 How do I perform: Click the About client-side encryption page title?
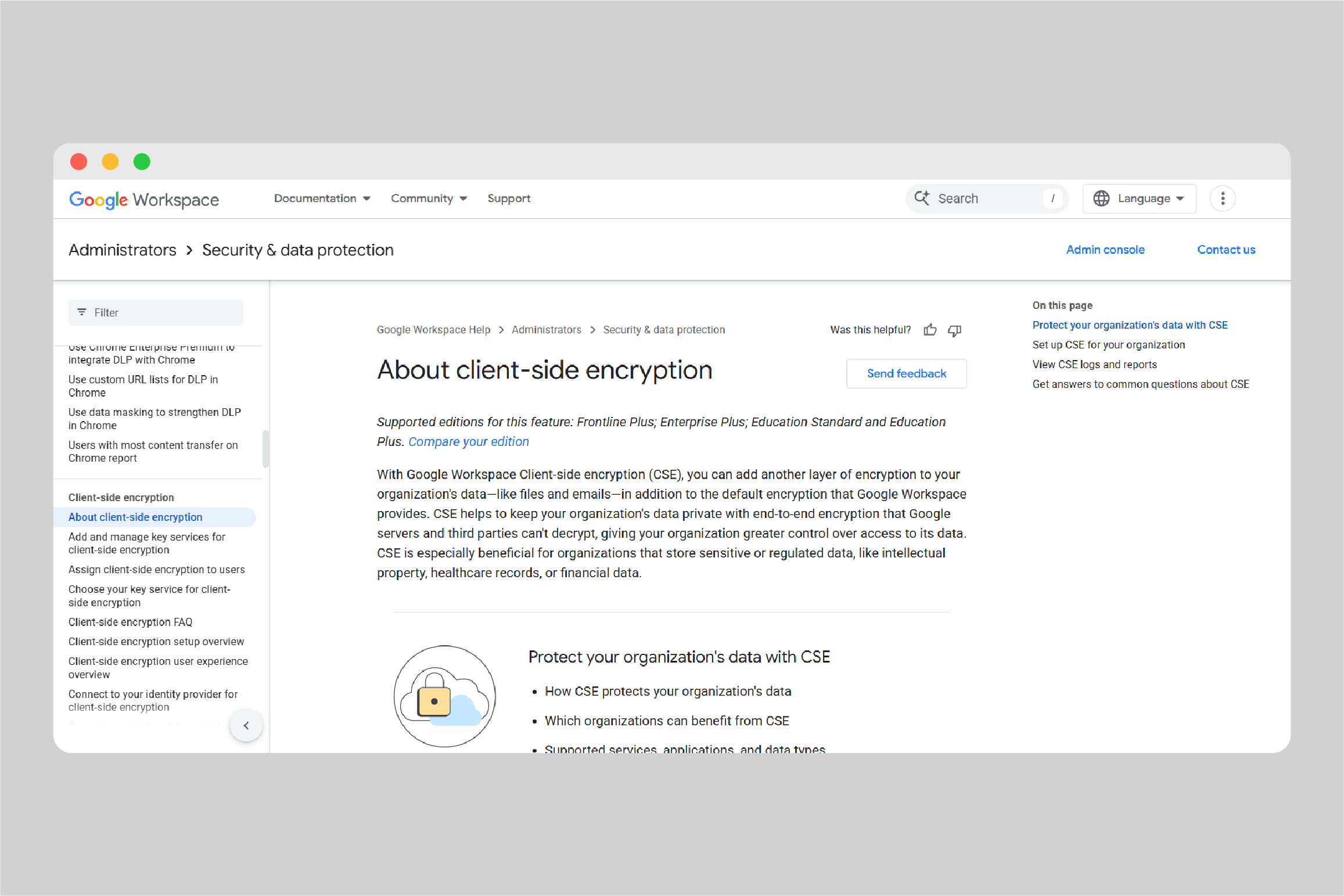545,370
